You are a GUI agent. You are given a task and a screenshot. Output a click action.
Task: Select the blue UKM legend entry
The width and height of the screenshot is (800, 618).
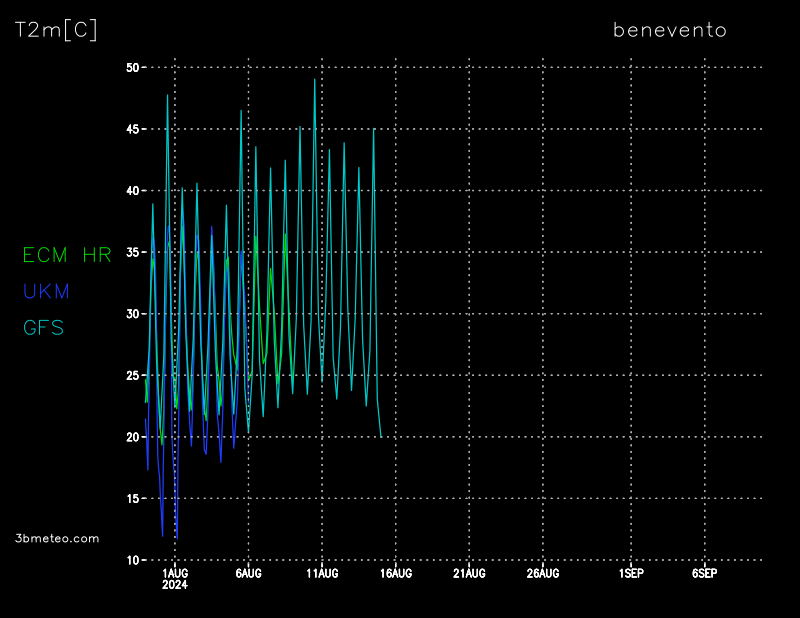[47, 291]
